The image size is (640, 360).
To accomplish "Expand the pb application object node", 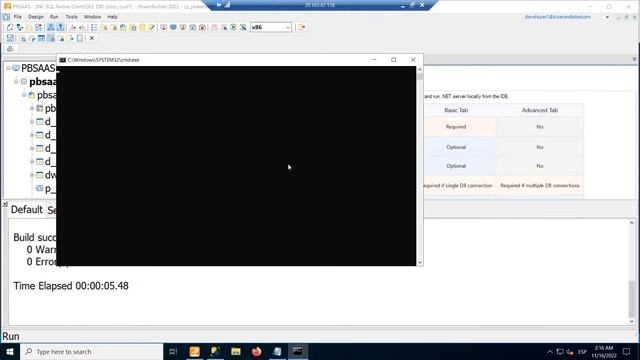I will tap(32, 109).
